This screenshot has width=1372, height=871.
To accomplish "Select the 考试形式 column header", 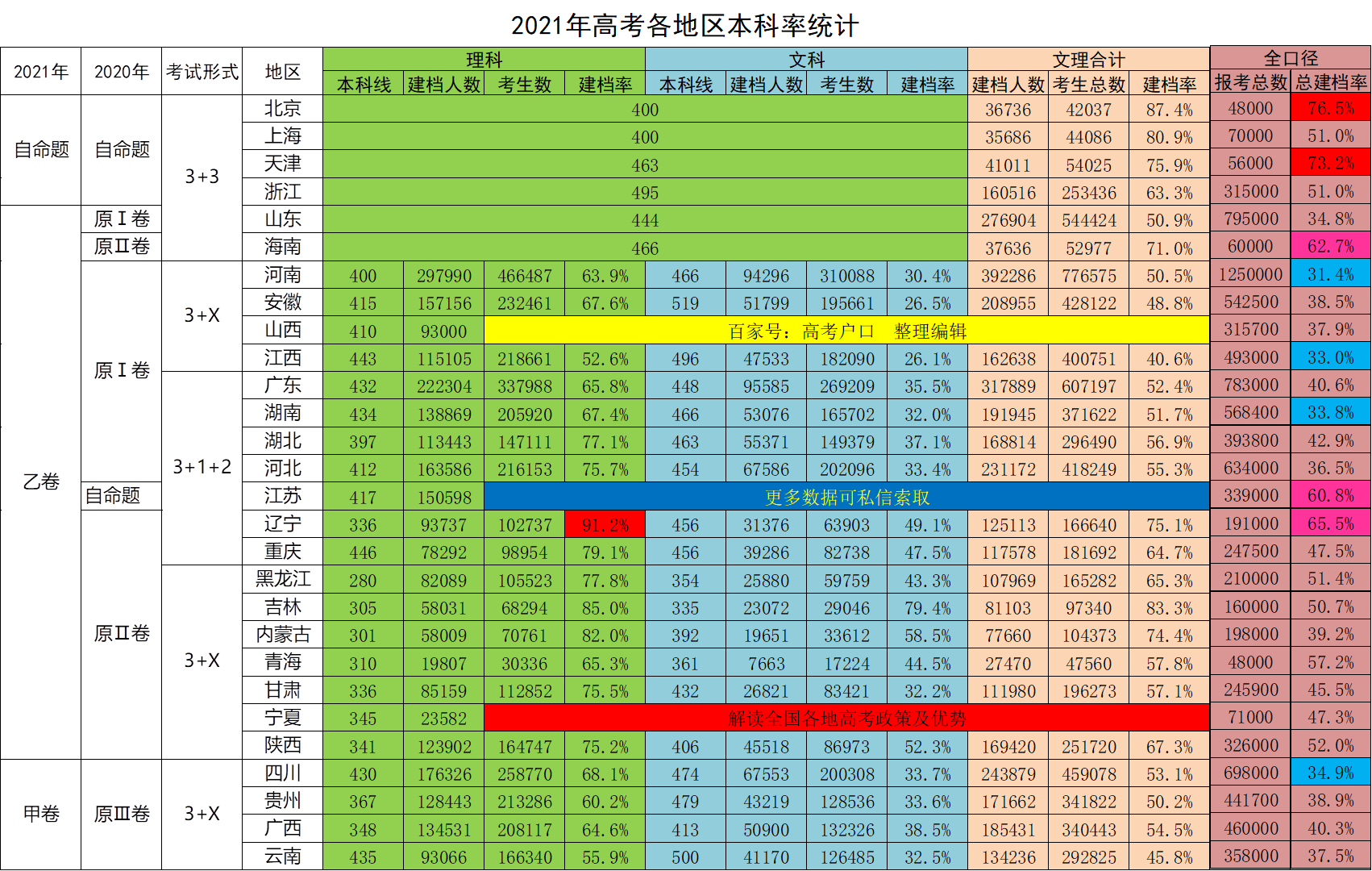I will [202, 72].
